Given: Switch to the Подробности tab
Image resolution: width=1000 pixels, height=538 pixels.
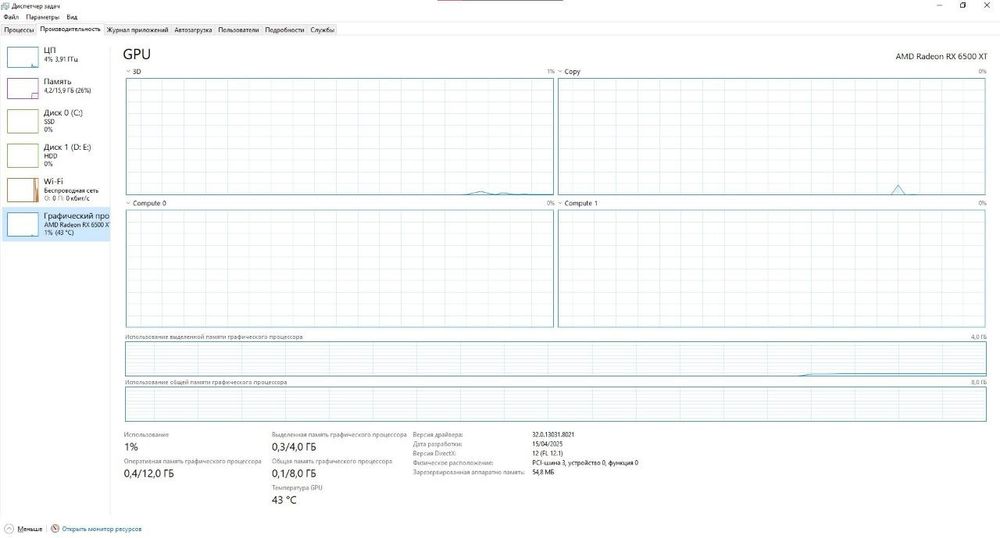Looking at the screenshot, I should (284, 30).
